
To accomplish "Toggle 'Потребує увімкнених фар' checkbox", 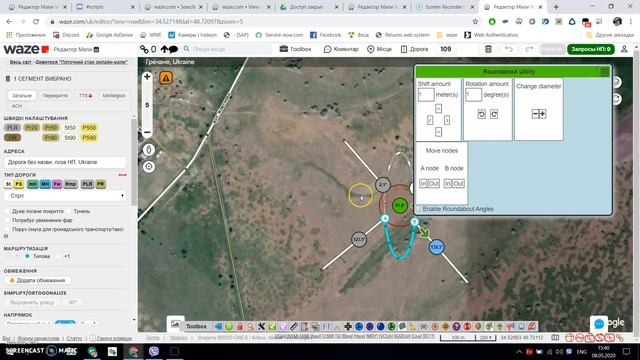I will point(7,220).
